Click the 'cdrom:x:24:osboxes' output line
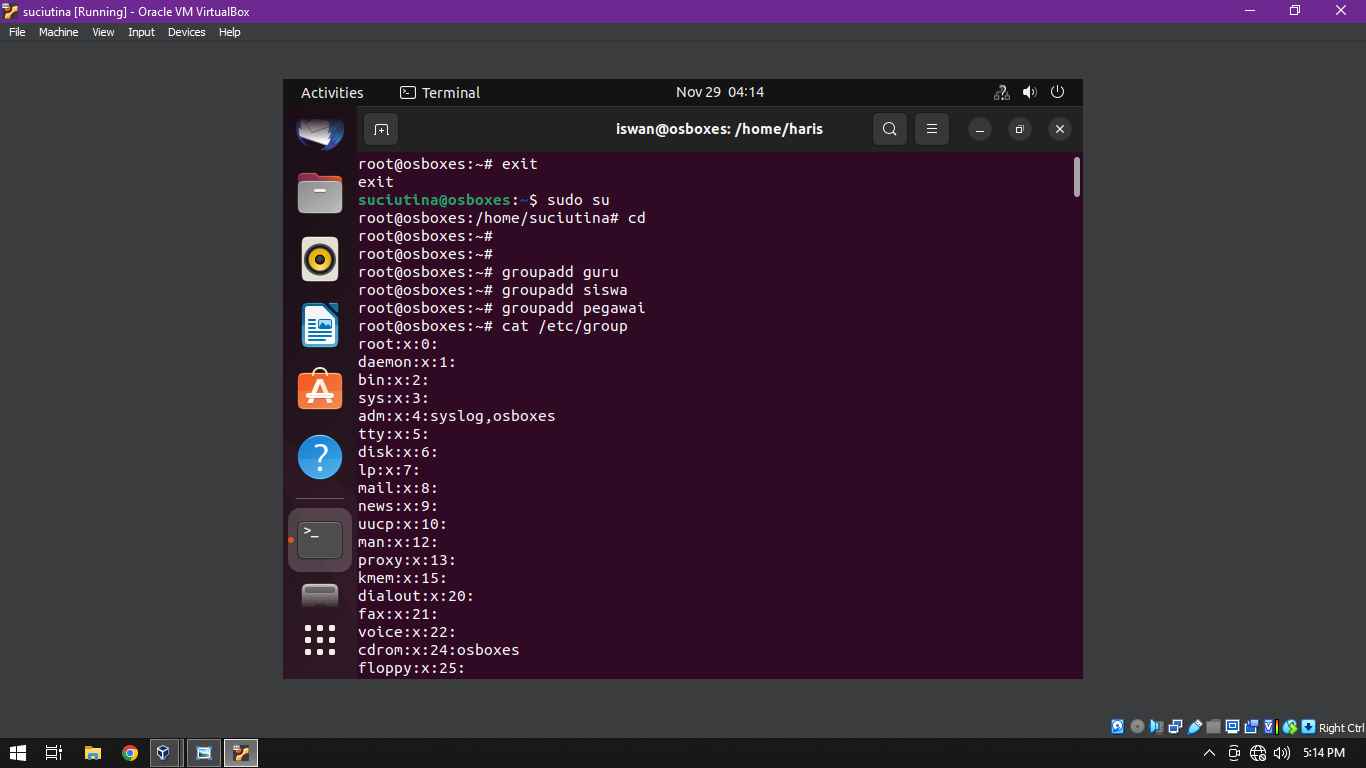The image size is (1366, 768). click(x=438, y=650)
